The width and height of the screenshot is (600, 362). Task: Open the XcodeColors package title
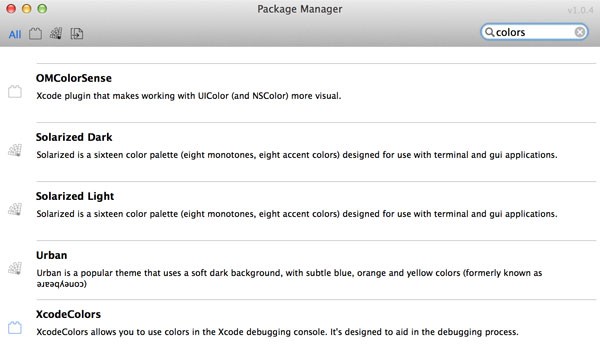[68, 314]
